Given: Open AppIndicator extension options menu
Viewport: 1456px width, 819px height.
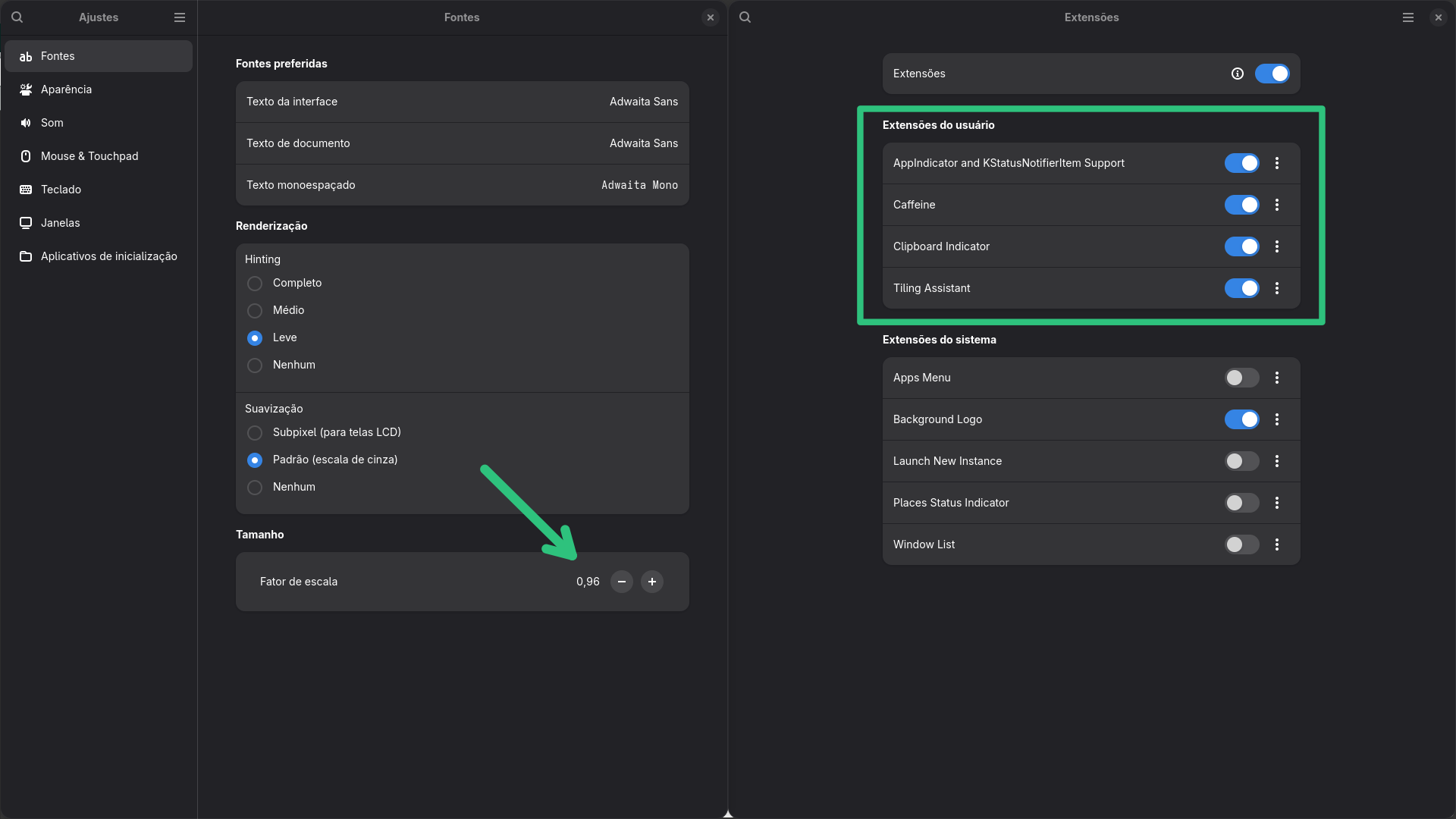Looking at the screenshot, I should point(1277,163).
